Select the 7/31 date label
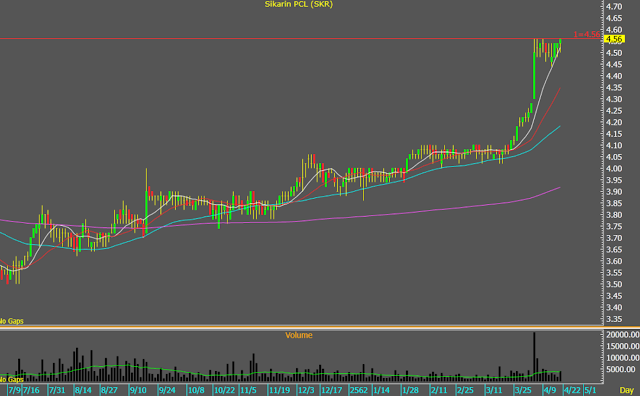 (x=57, y=390)
